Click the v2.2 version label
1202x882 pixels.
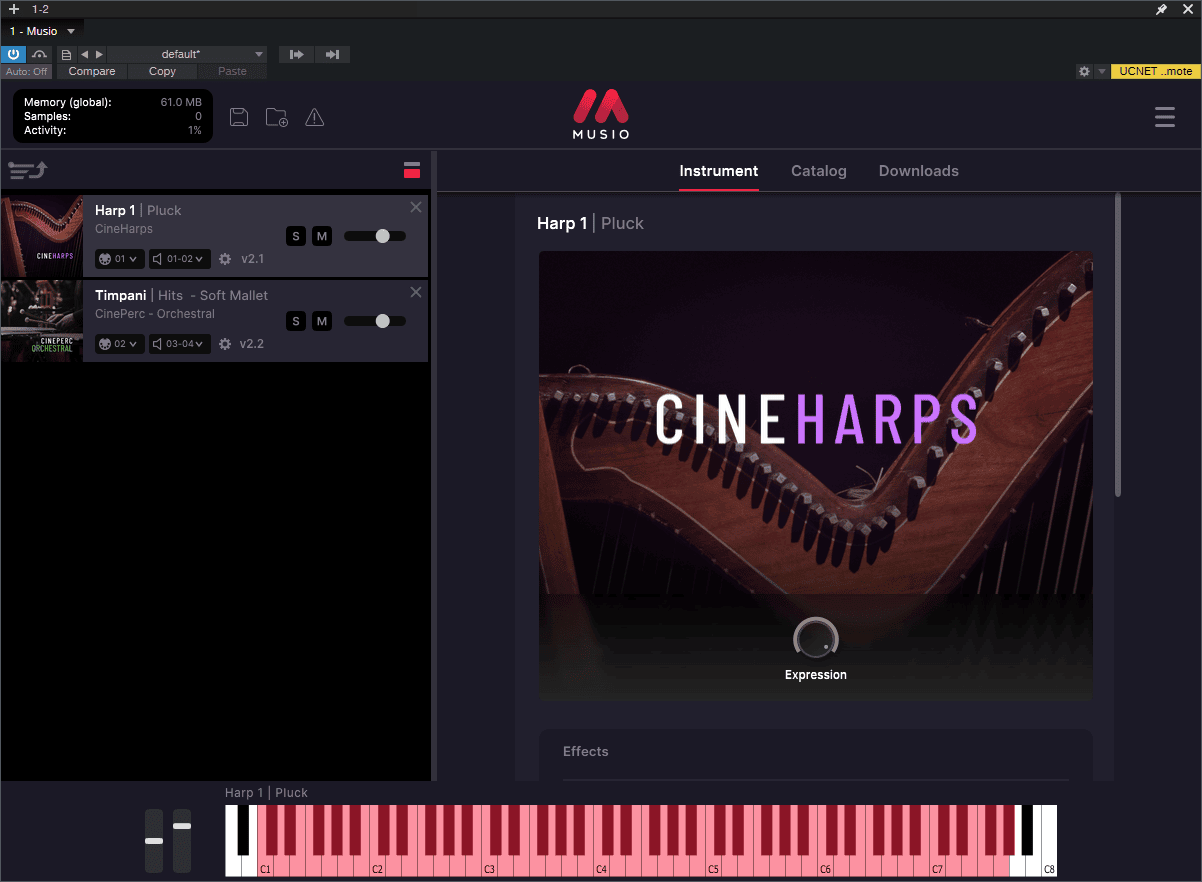coord(253,344)
